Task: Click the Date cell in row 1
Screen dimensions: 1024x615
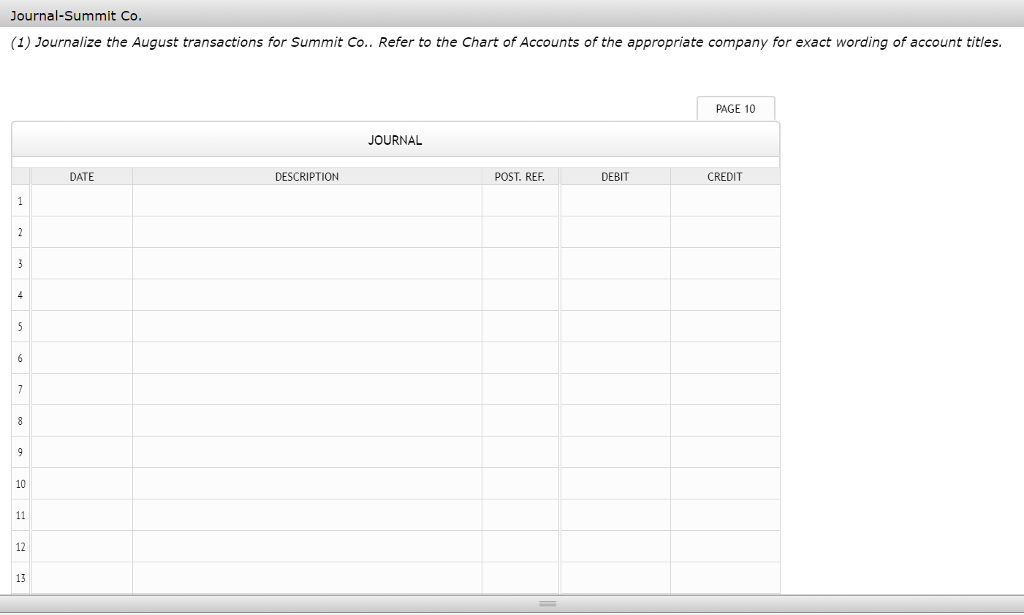Action: [82, 201]
